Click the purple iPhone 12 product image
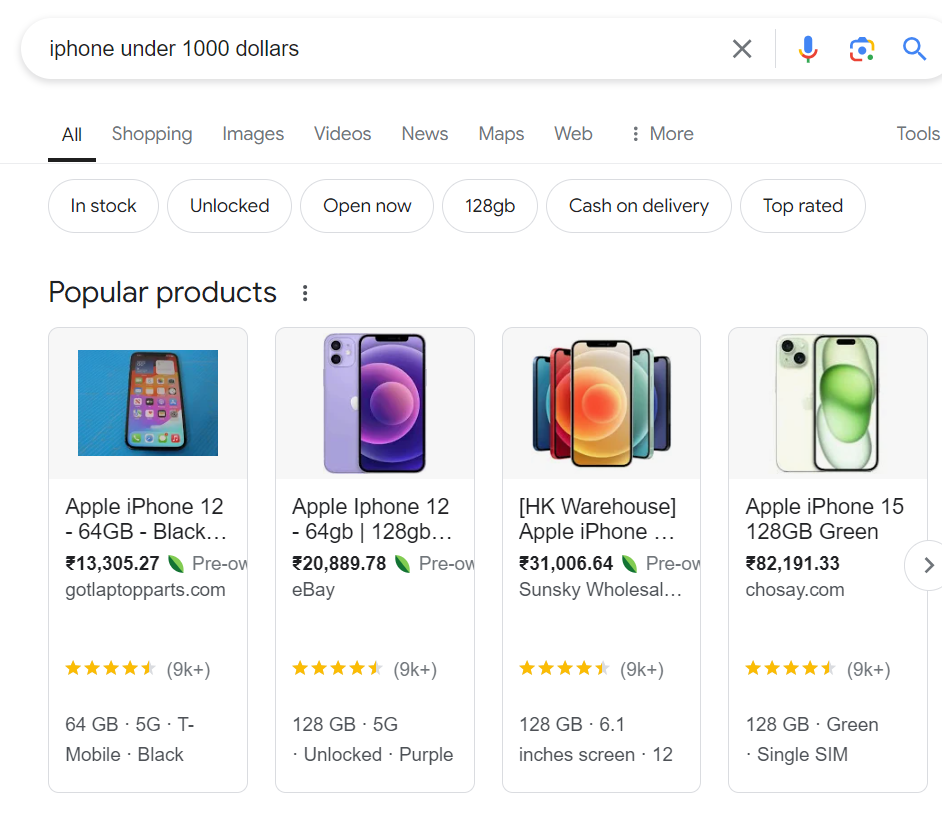942x815 pixels. tap(375, 403)
